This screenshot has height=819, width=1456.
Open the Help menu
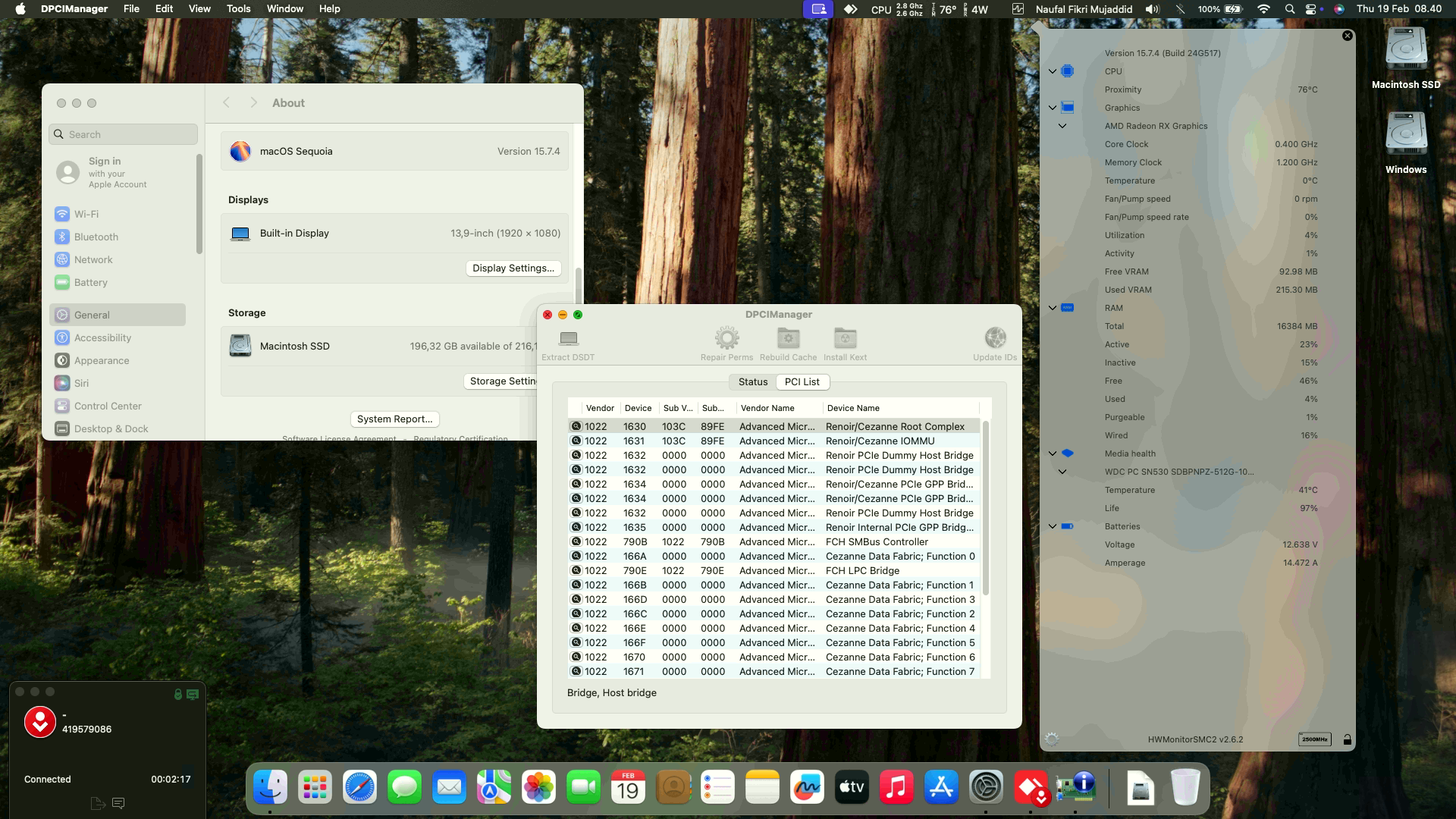tap(329, 9)
